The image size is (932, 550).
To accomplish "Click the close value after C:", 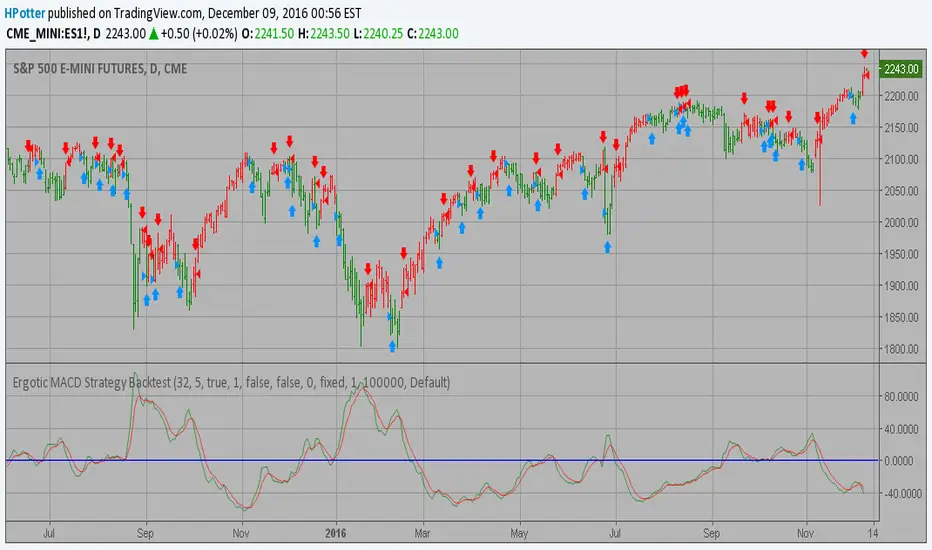I will 438,34.
